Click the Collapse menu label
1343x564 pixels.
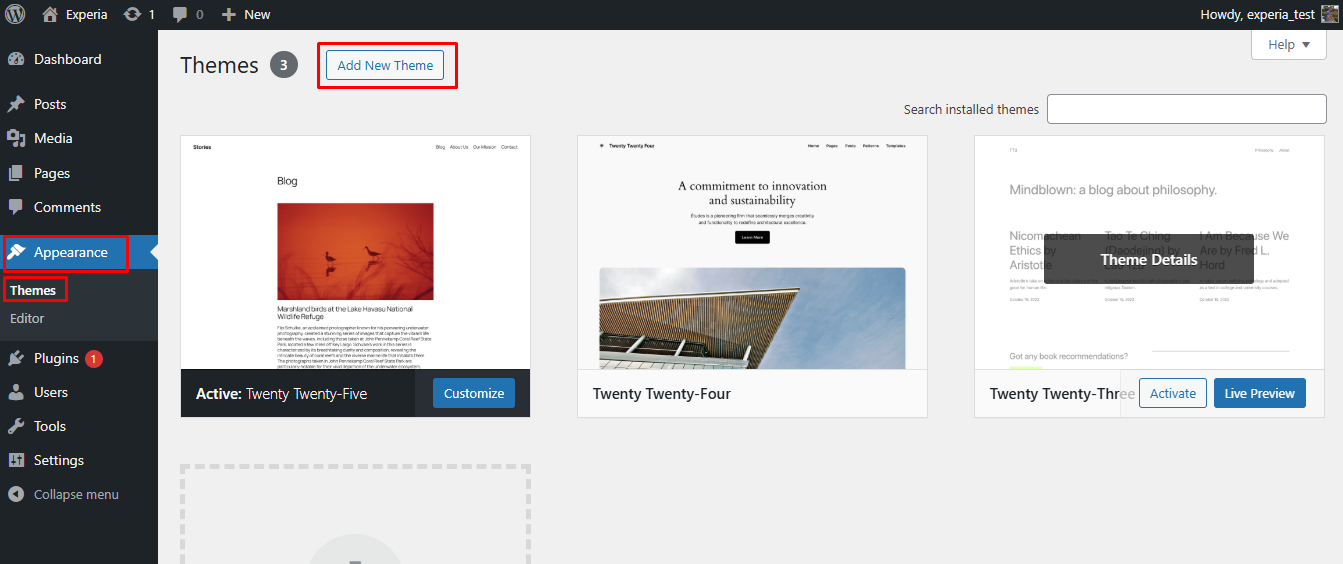(76, 494)
